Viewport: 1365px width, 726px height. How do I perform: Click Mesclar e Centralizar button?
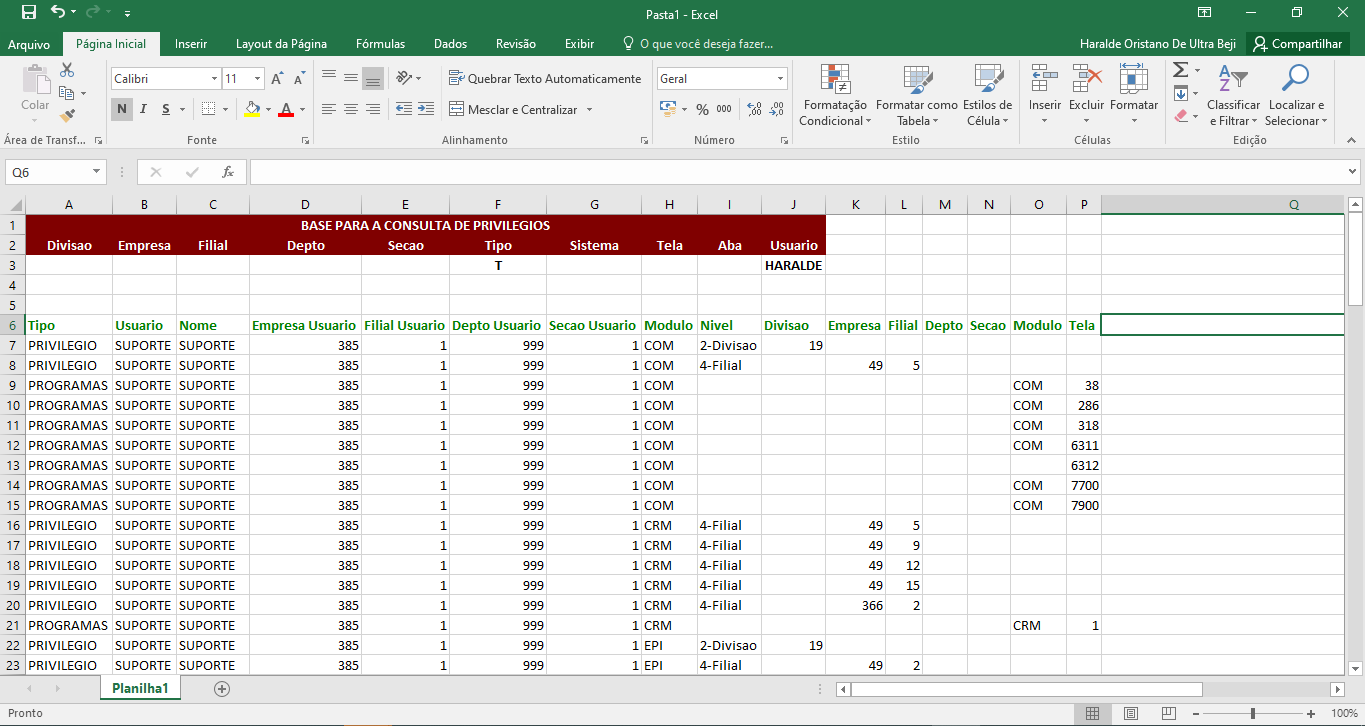pyautogui.click(x=512, y=109)
